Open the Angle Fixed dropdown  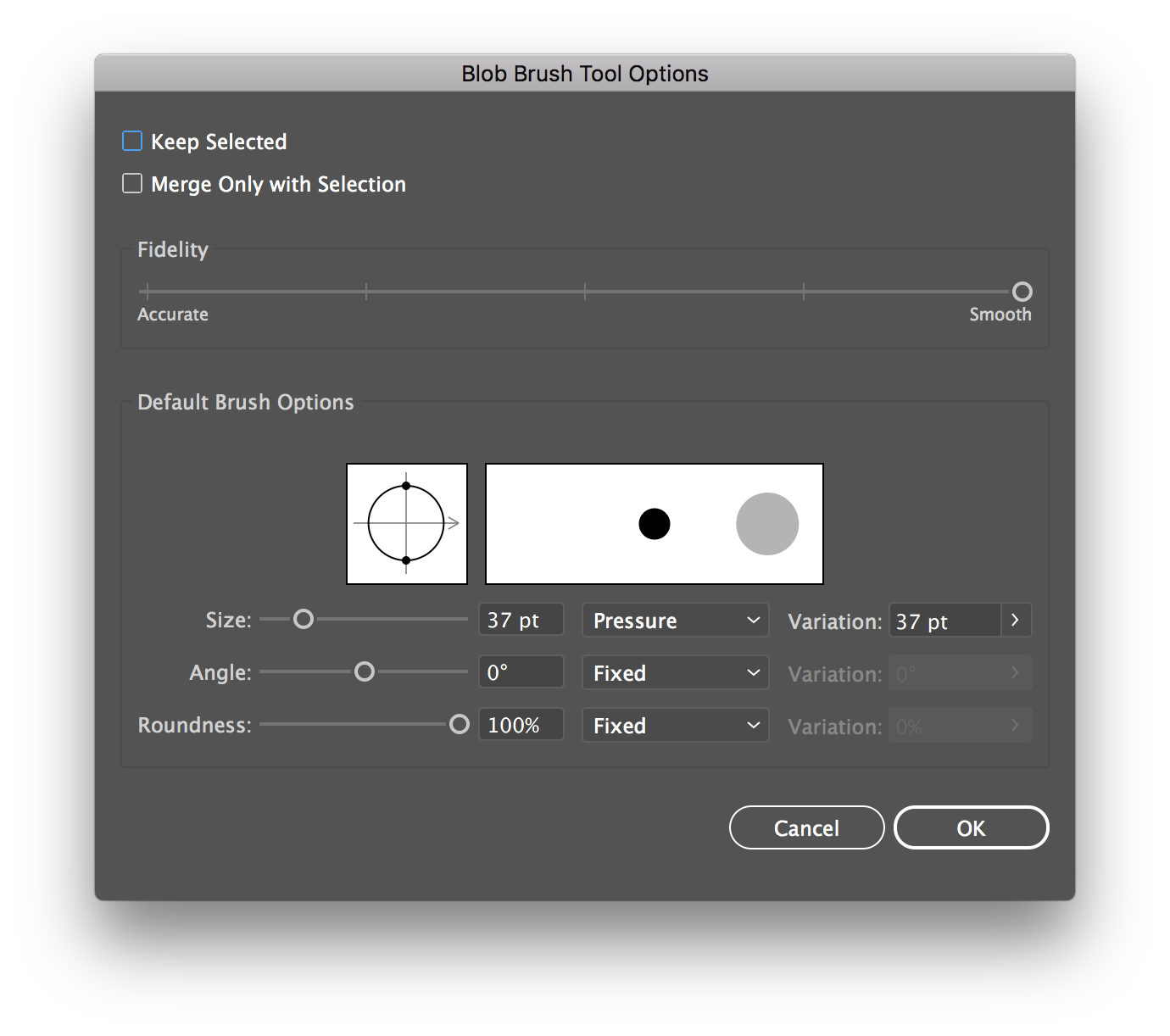(x=675, y=673)
